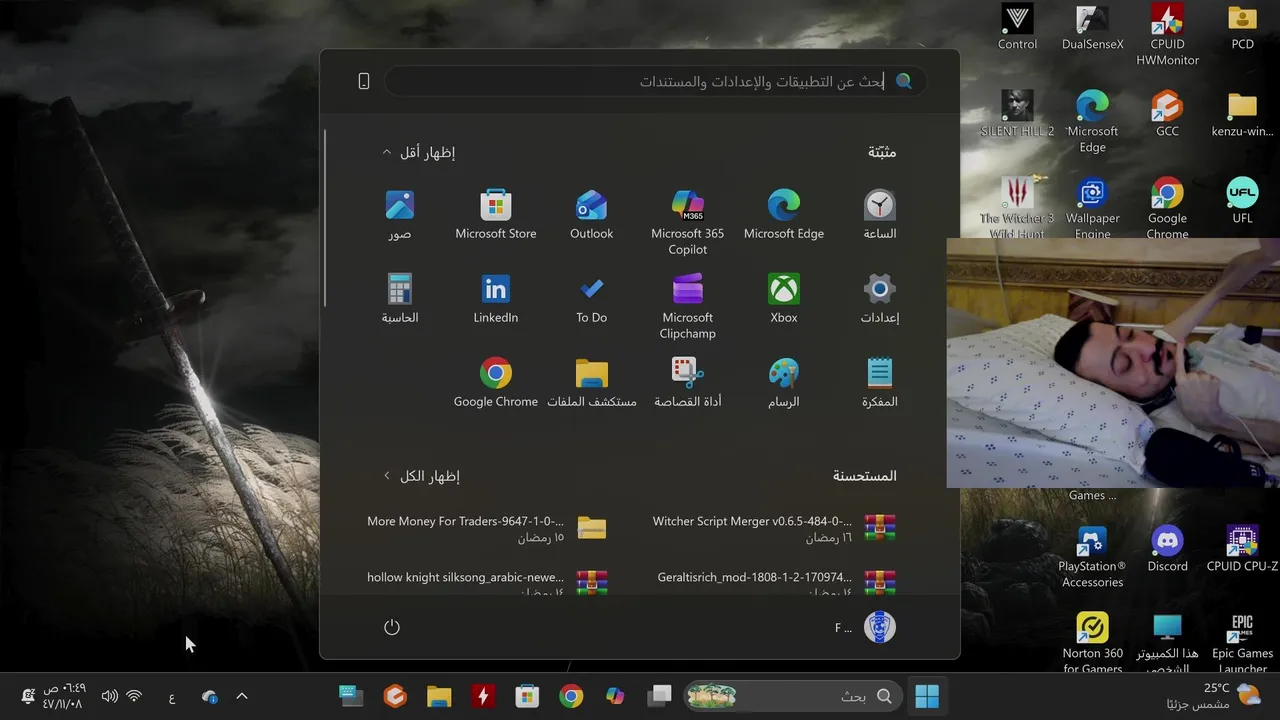The width and height of the screenshot is (1280, 720).
Task: Open Wi-Fi network tray icon
Action: [x=134, y=696]
